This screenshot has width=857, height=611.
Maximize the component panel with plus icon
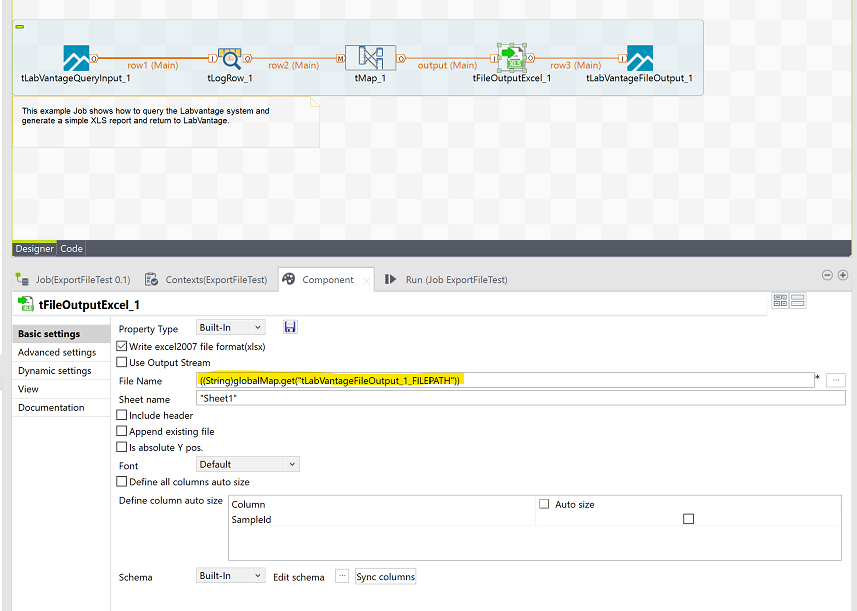point(843,275)
